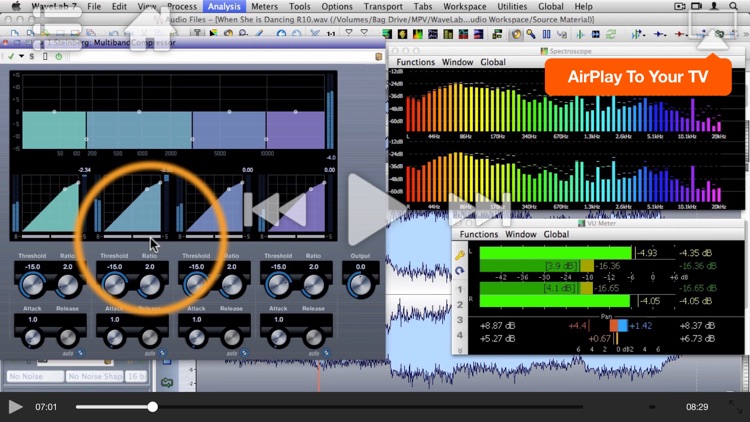Image resolution: width=750 pixels, height=422 pixels.
Task: Click the first band Threshold value -15.0
Action: tap(33, 267)
